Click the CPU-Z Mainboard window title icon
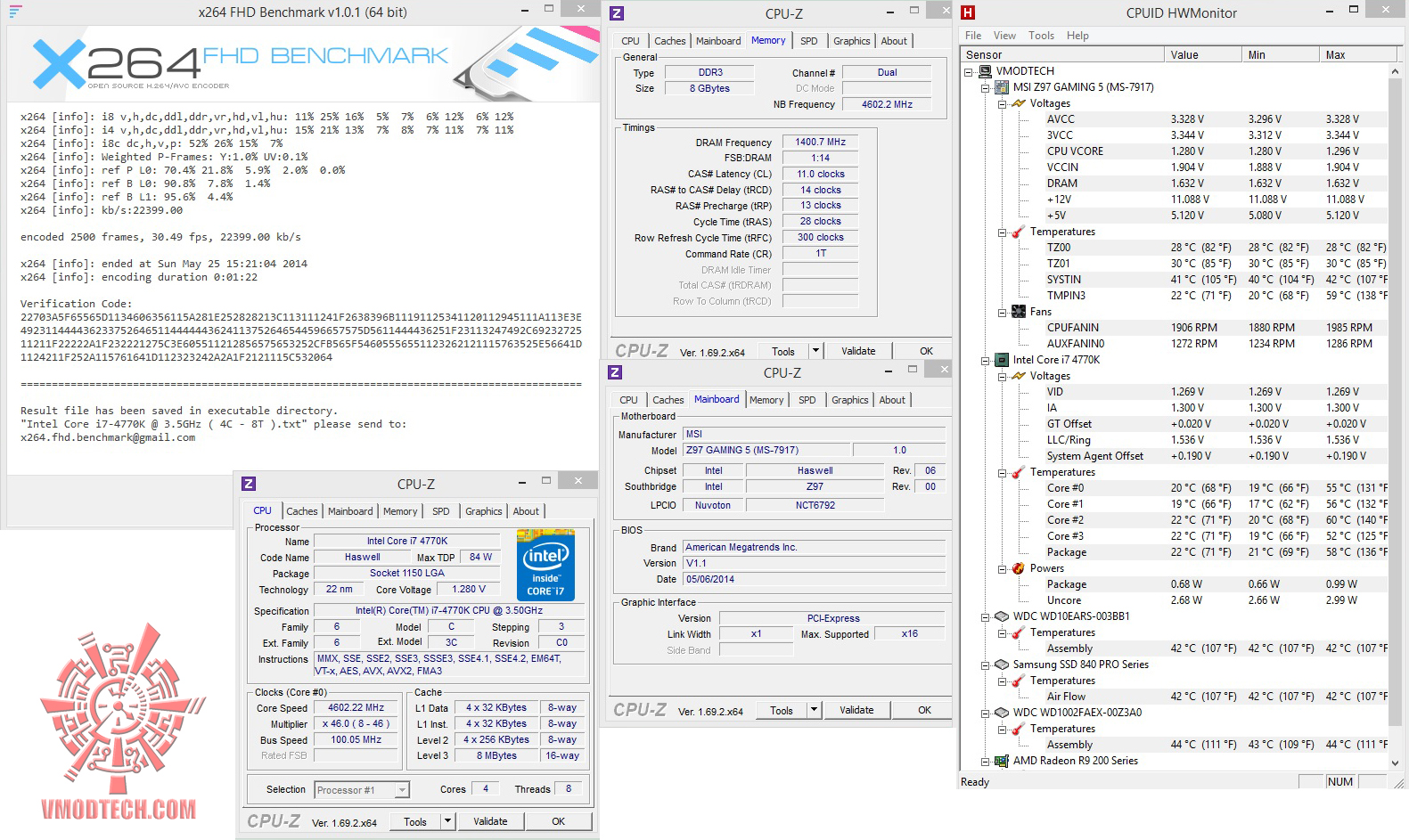This screenshot has height=840, width=1409. click(615, 372)
